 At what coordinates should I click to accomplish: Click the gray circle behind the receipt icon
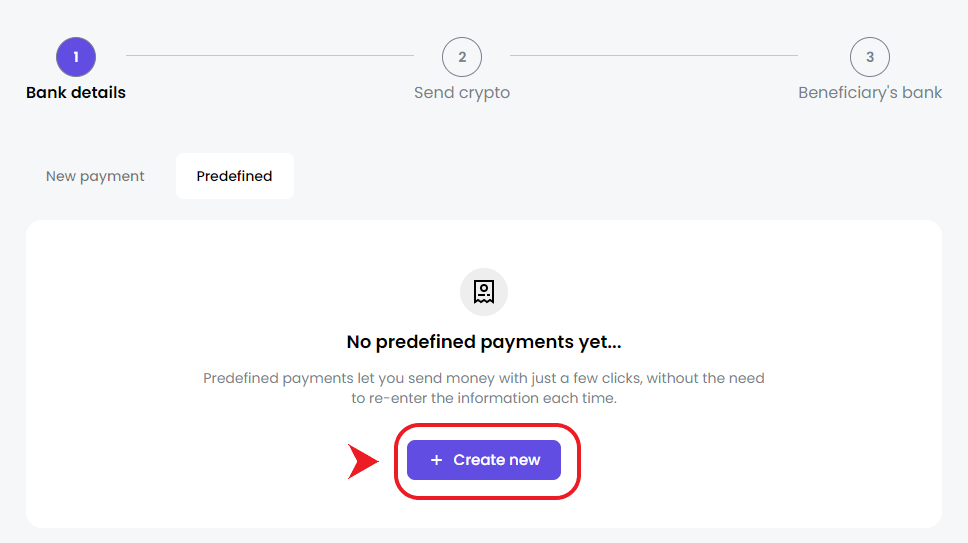click(484, 292)
